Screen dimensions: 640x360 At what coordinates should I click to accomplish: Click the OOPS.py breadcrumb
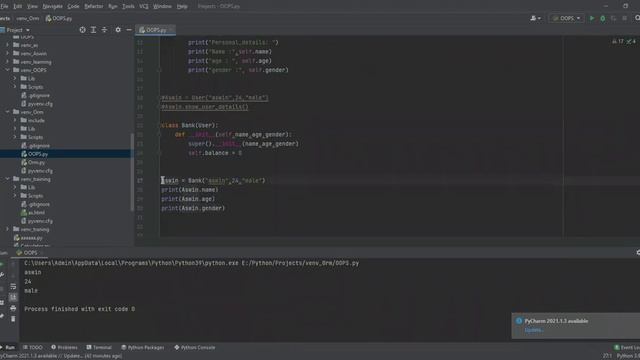[59, 18]
